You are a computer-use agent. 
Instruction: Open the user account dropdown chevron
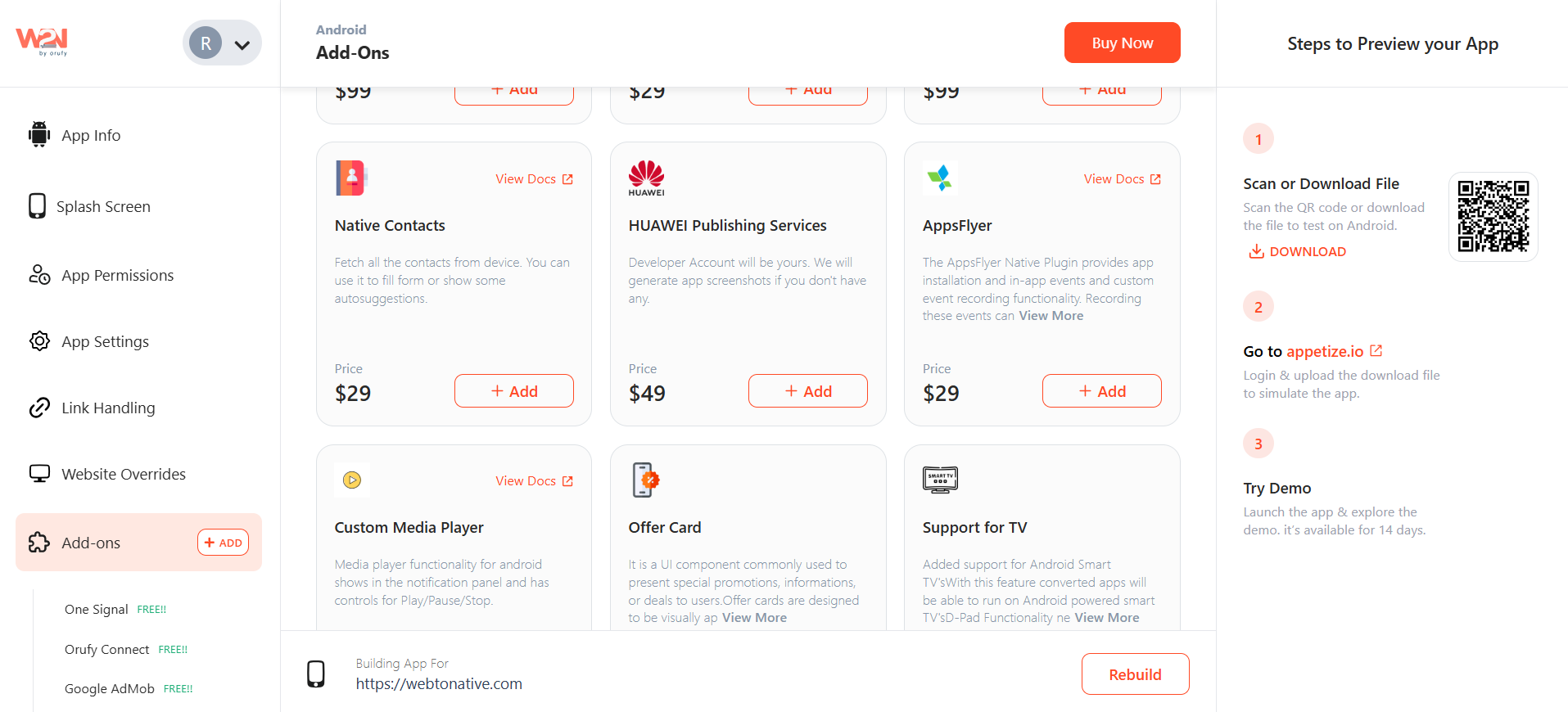(x=242, y=44)
